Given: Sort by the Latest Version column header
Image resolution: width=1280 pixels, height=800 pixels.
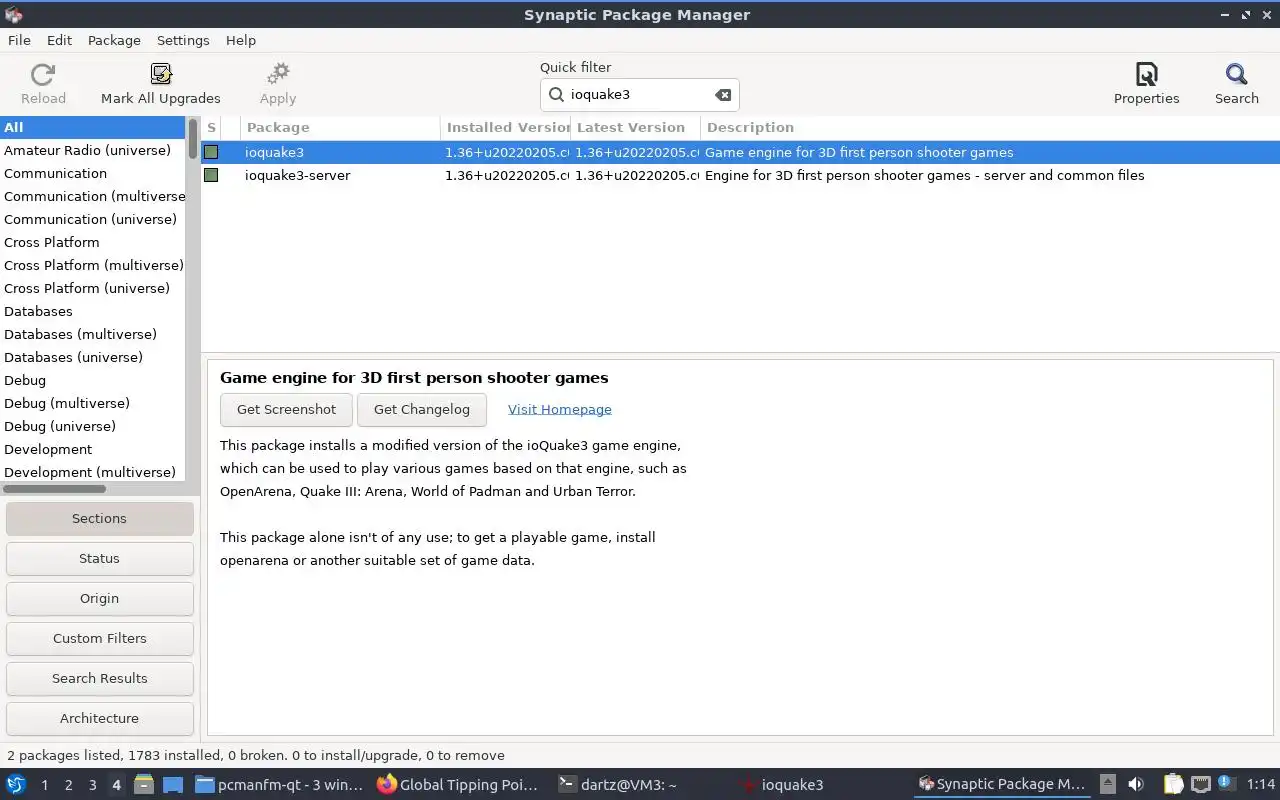Looking at the screenshot, I should pyautogui.click(x=636, y=127).
